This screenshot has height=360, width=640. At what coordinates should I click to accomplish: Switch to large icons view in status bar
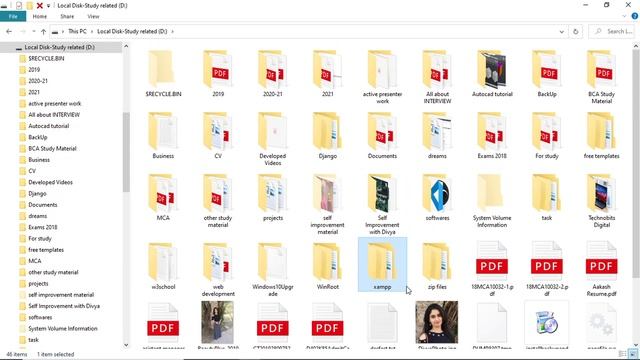click(633, 354)
